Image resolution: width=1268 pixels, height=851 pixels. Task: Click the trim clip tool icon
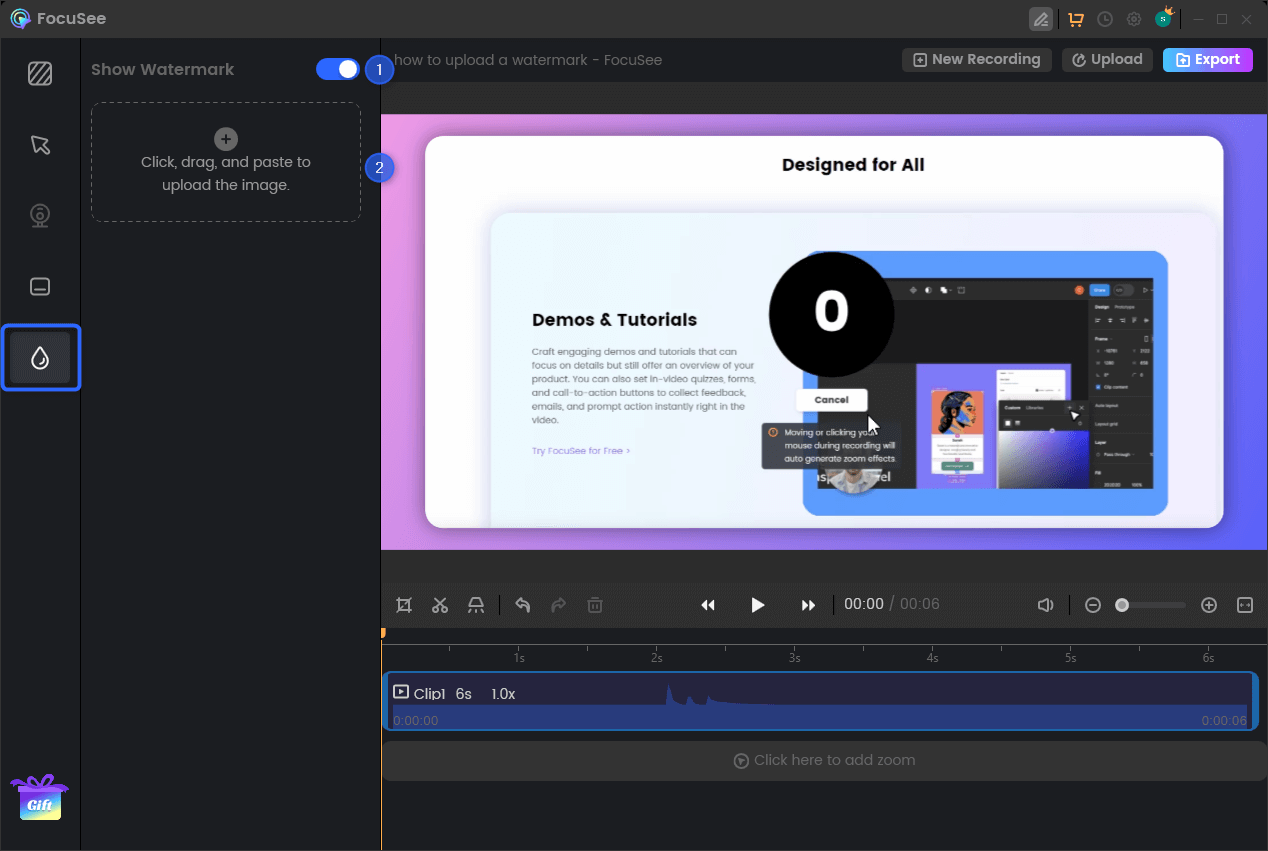(x=476, y=605)
